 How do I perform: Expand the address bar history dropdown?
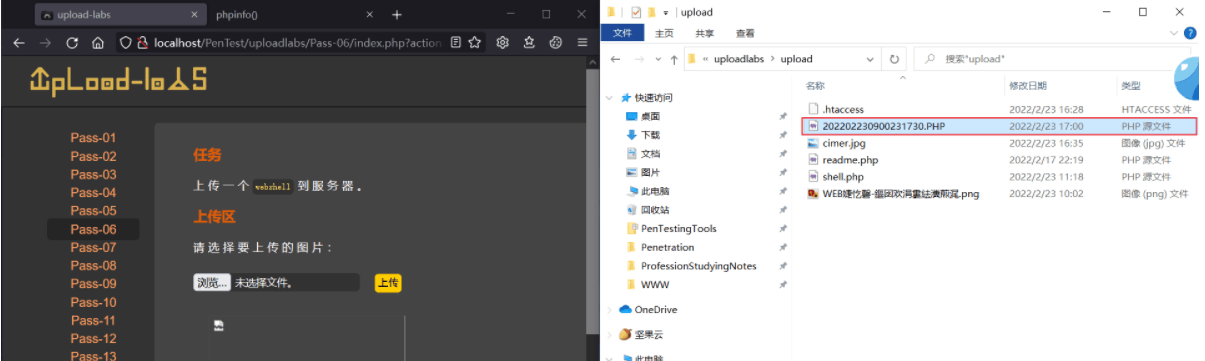871,59
